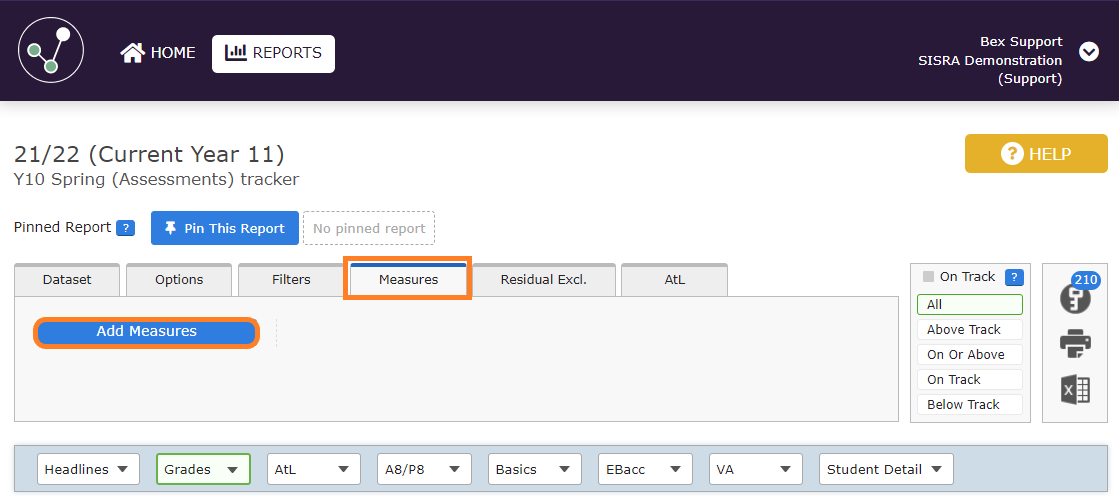Open the Headlines dropdown
The height and width of the screenshot is (496, 1119).
pyautogui.click(x=88, y=469)
